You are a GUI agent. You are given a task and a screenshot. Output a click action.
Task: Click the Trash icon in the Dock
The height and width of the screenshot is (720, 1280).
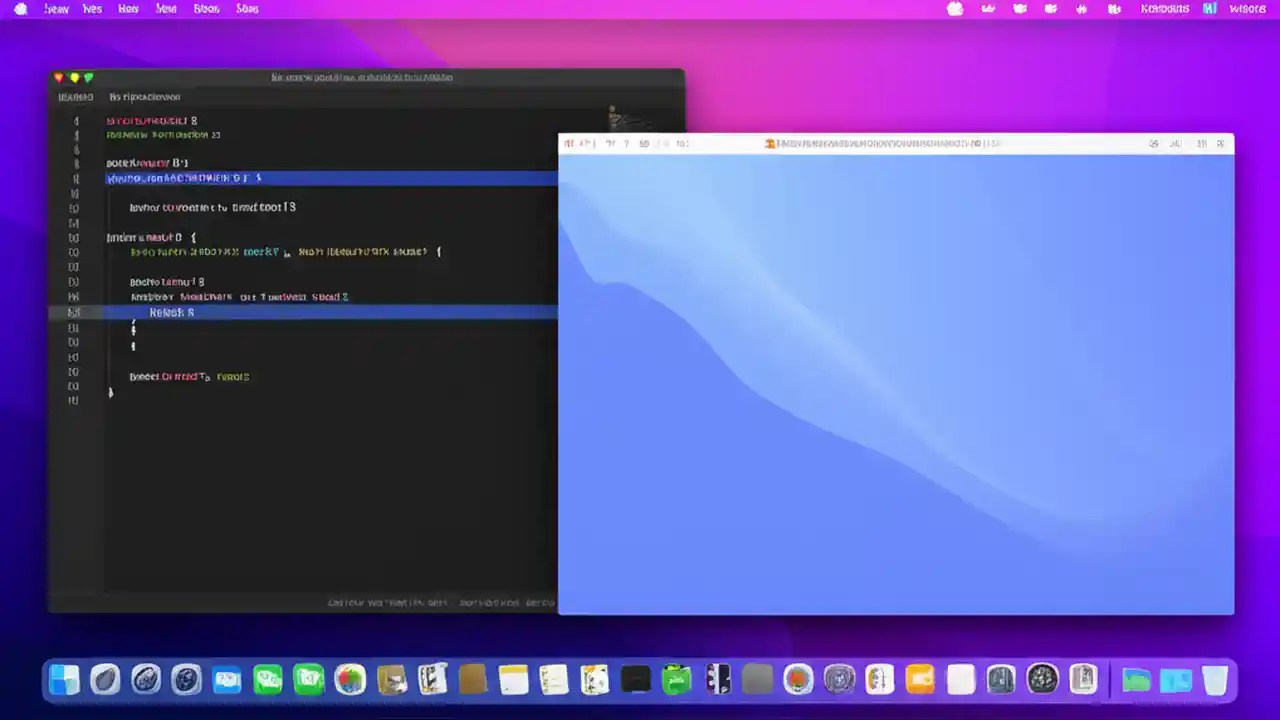pyautogui.click(x=1216, y=680)
